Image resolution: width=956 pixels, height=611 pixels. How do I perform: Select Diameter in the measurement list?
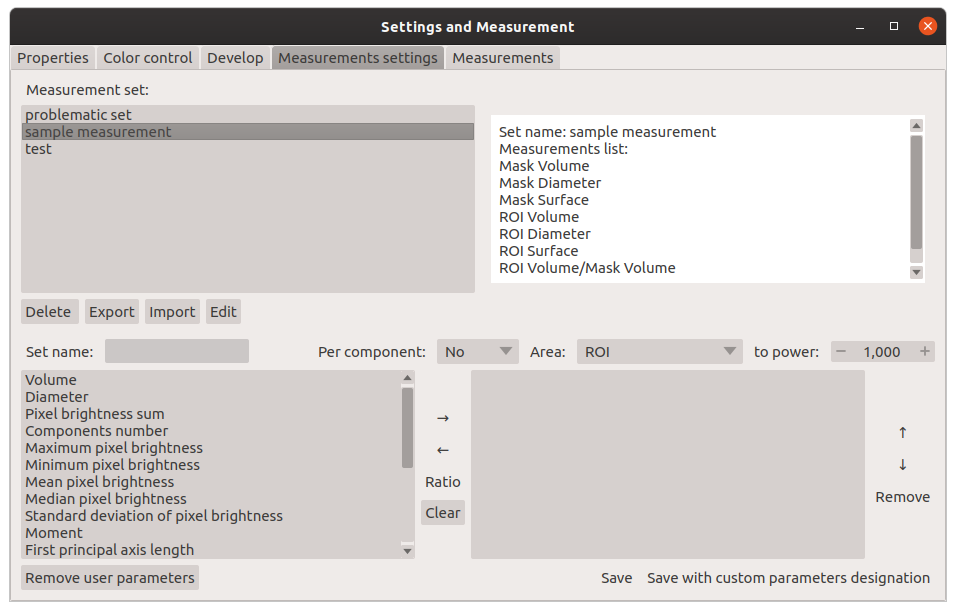(212, 397)
